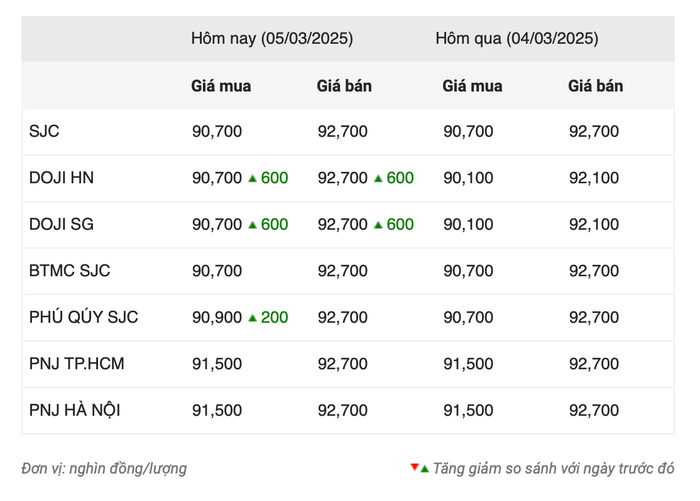This screenshot has width=700, height=501.
Task: Click PHÚ QUÝ SJC today's sell price 92,700
Action: click(x=342, y=317)
